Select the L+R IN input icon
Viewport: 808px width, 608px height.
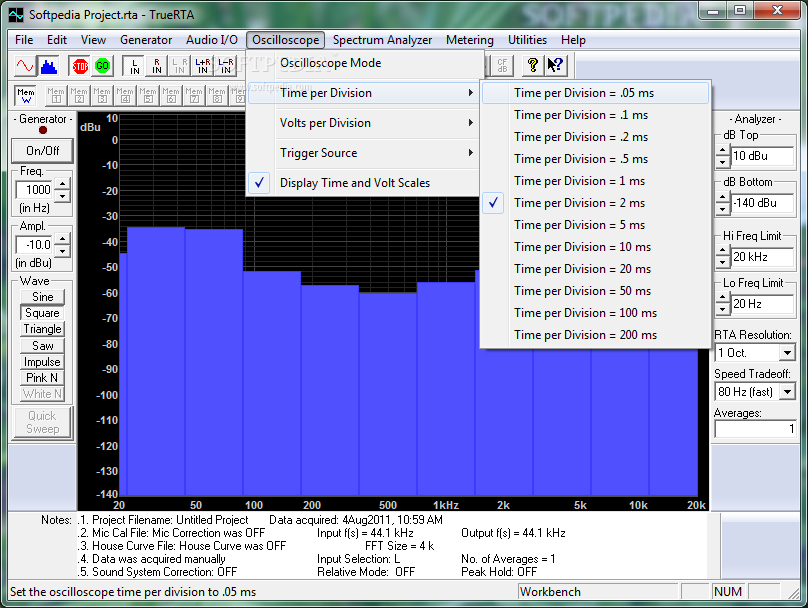203,66
